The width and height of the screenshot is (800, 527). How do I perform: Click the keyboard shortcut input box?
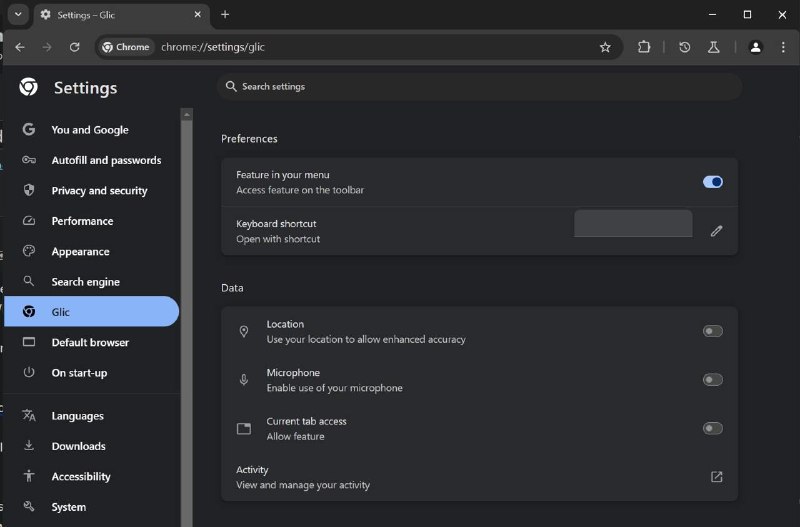(x=633, y=223)
